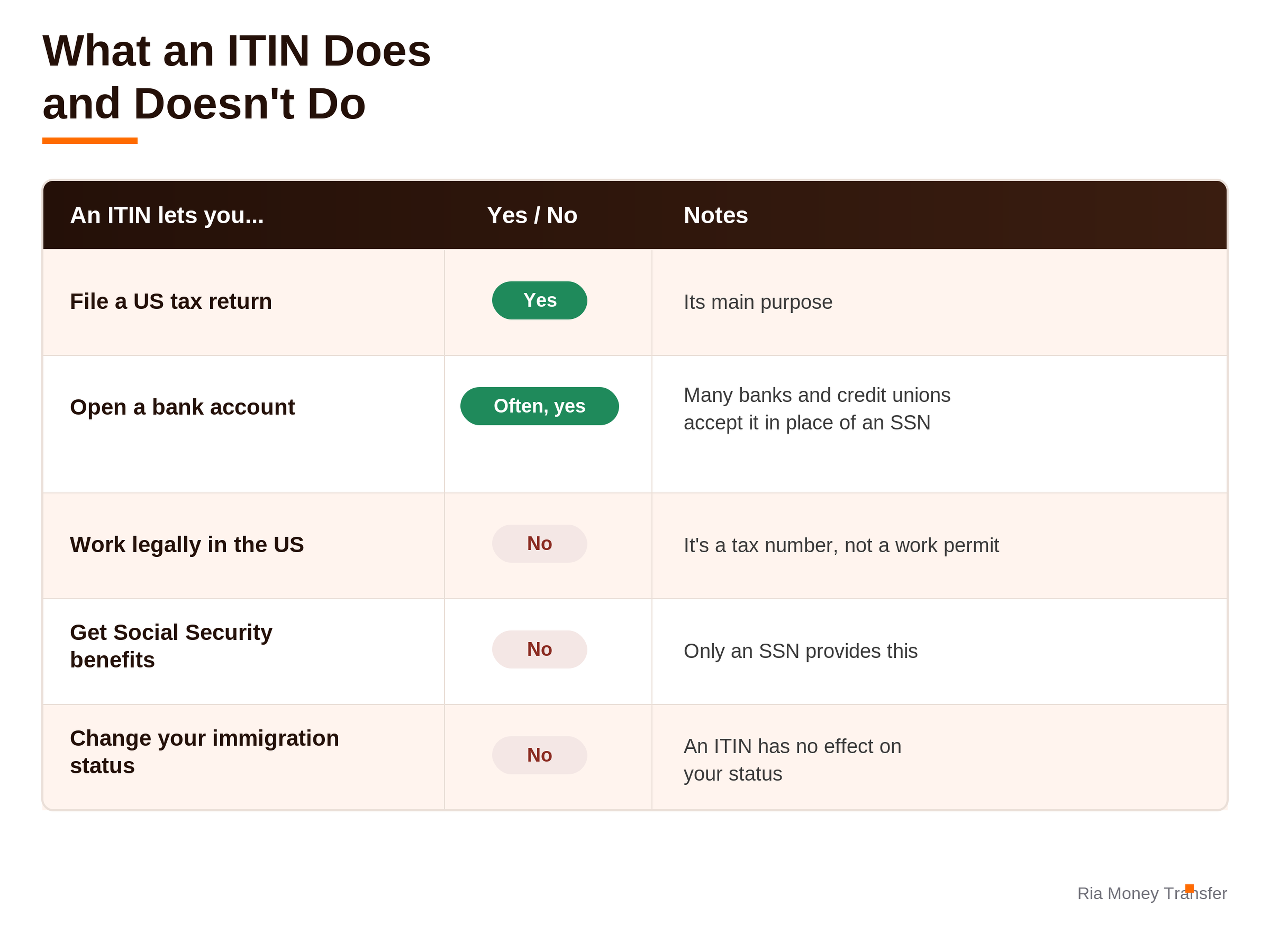Screen dimensions: 1270x952
Task: Click the Yes / No column header
Action: coord(532,215)
